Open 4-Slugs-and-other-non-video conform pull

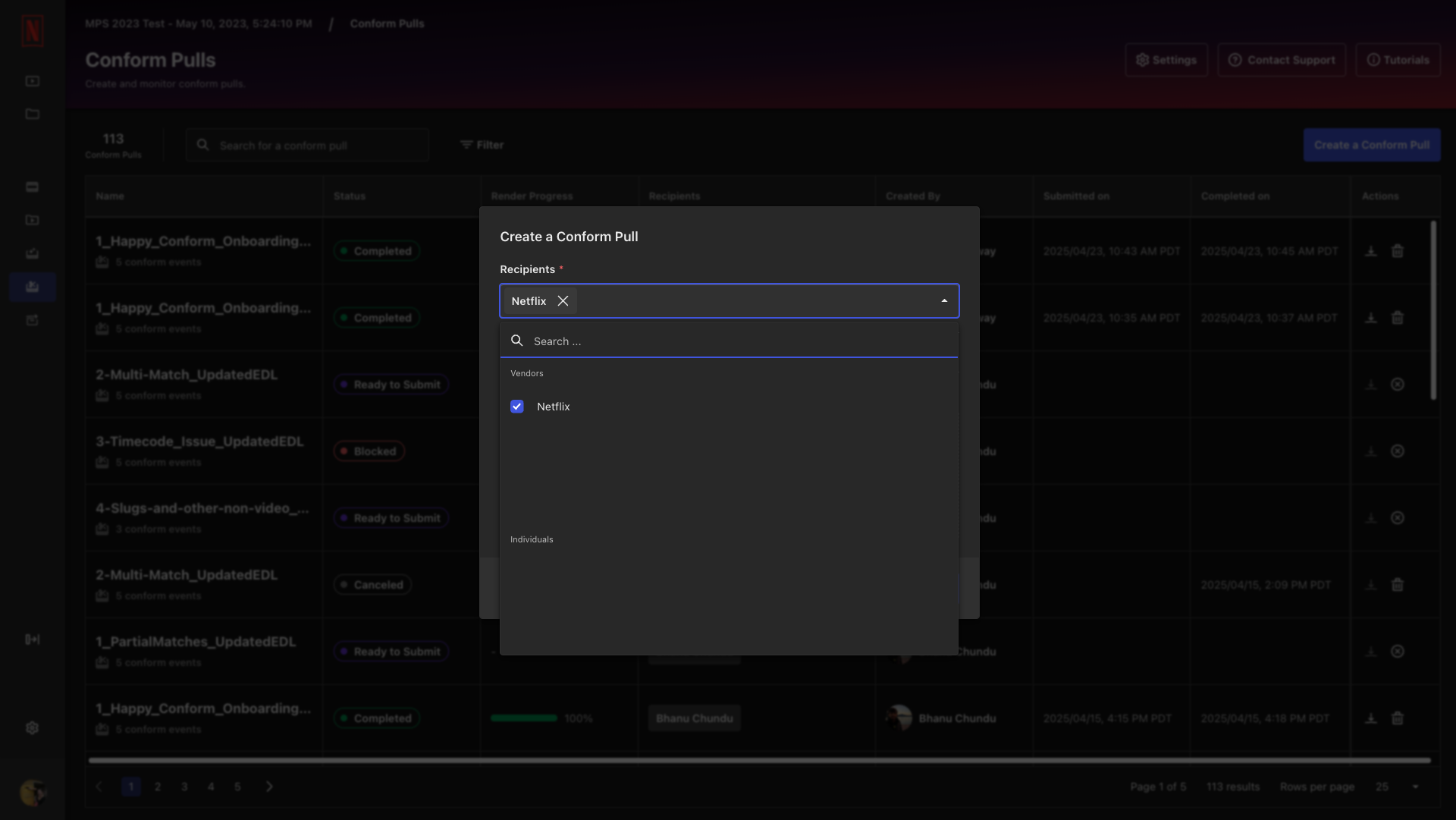(x=202, y=508)
